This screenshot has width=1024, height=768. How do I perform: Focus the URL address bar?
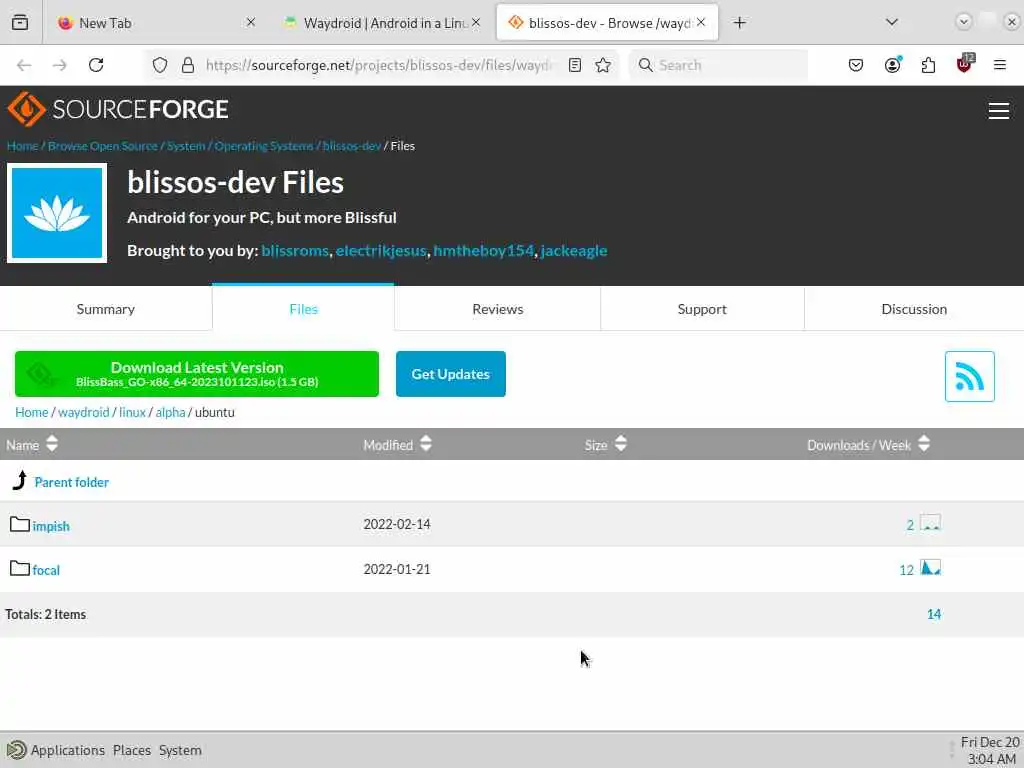[x=379, y=65]
